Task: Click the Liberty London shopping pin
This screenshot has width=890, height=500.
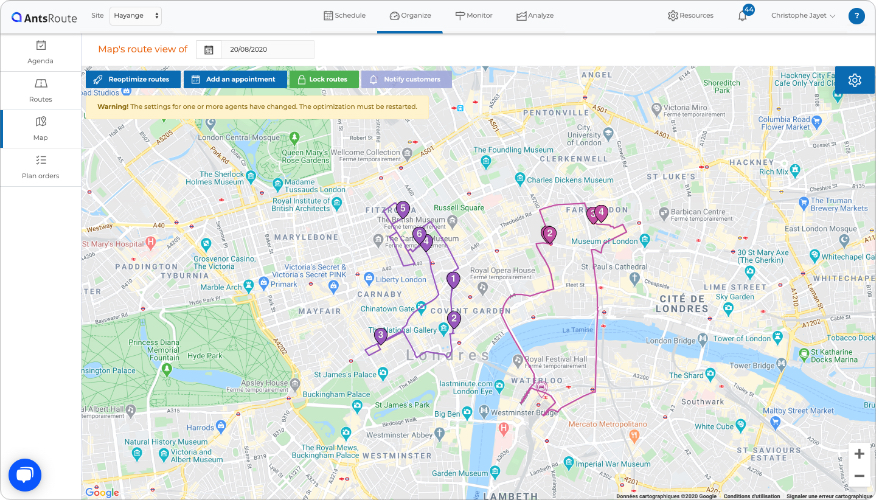Action: pos(369,278)
